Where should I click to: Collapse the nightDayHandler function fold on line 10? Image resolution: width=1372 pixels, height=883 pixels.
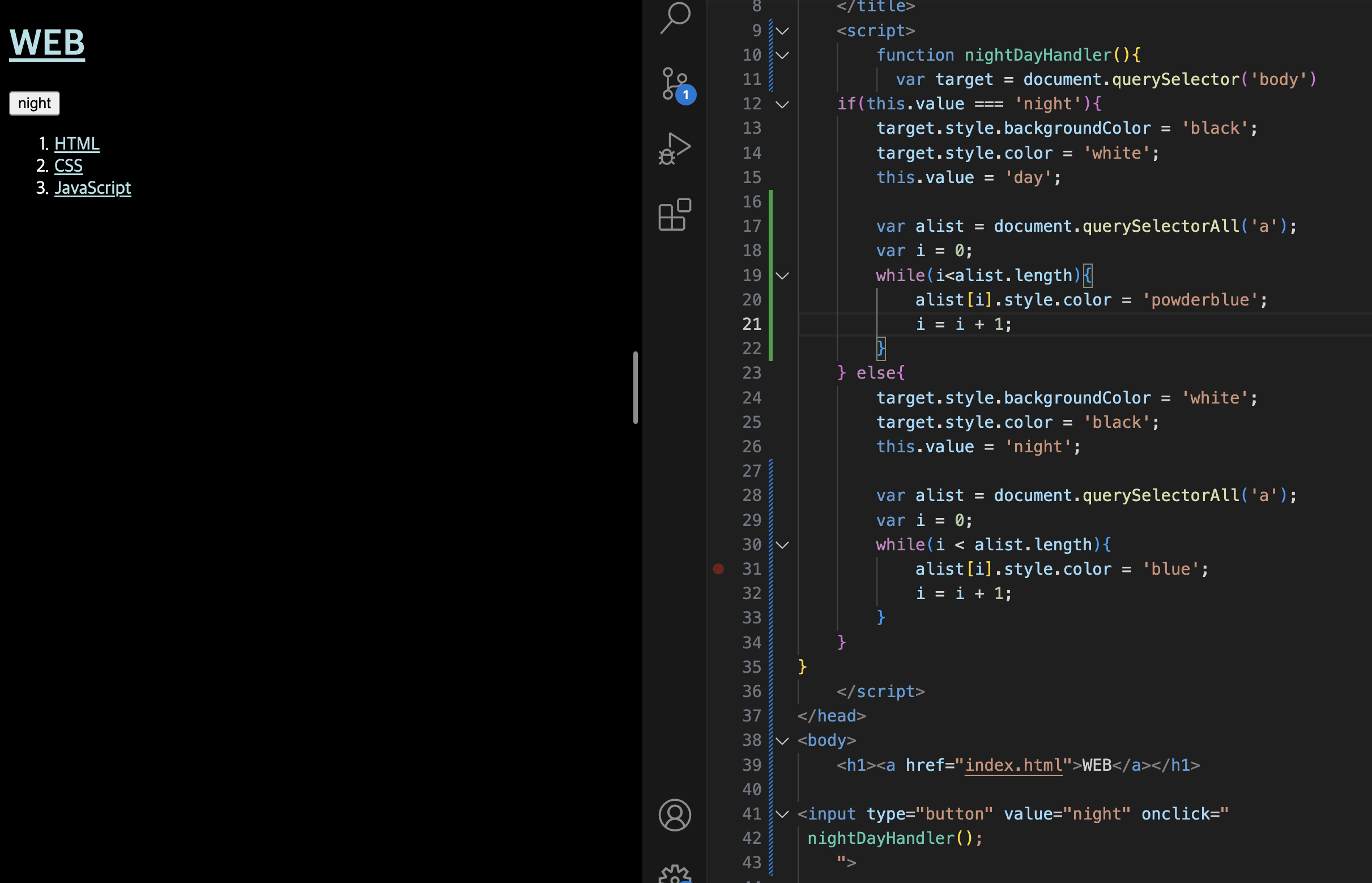coord(782,55)
